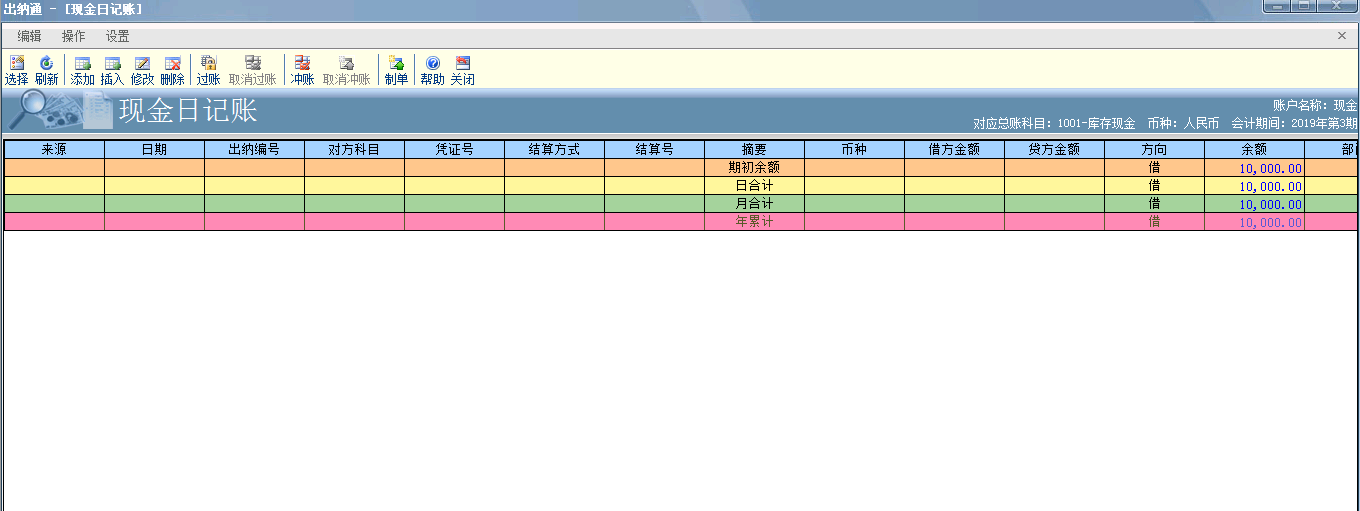This screenshot has height=511, width=1360.
Task: Close the inner document with X button
Action: [1342, 36]
